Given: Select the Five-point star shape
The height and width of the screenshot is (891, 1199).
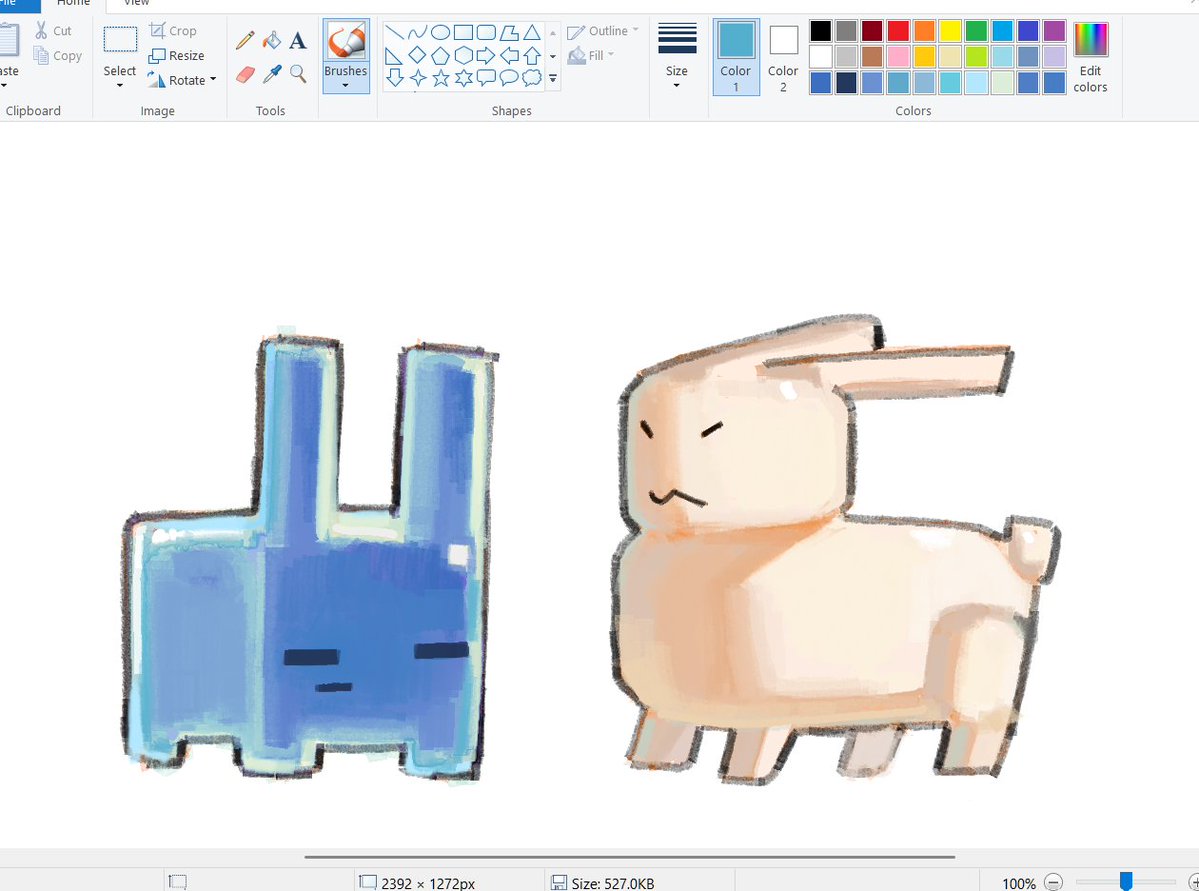Looking at the screenshot, I should click(440, 78).
